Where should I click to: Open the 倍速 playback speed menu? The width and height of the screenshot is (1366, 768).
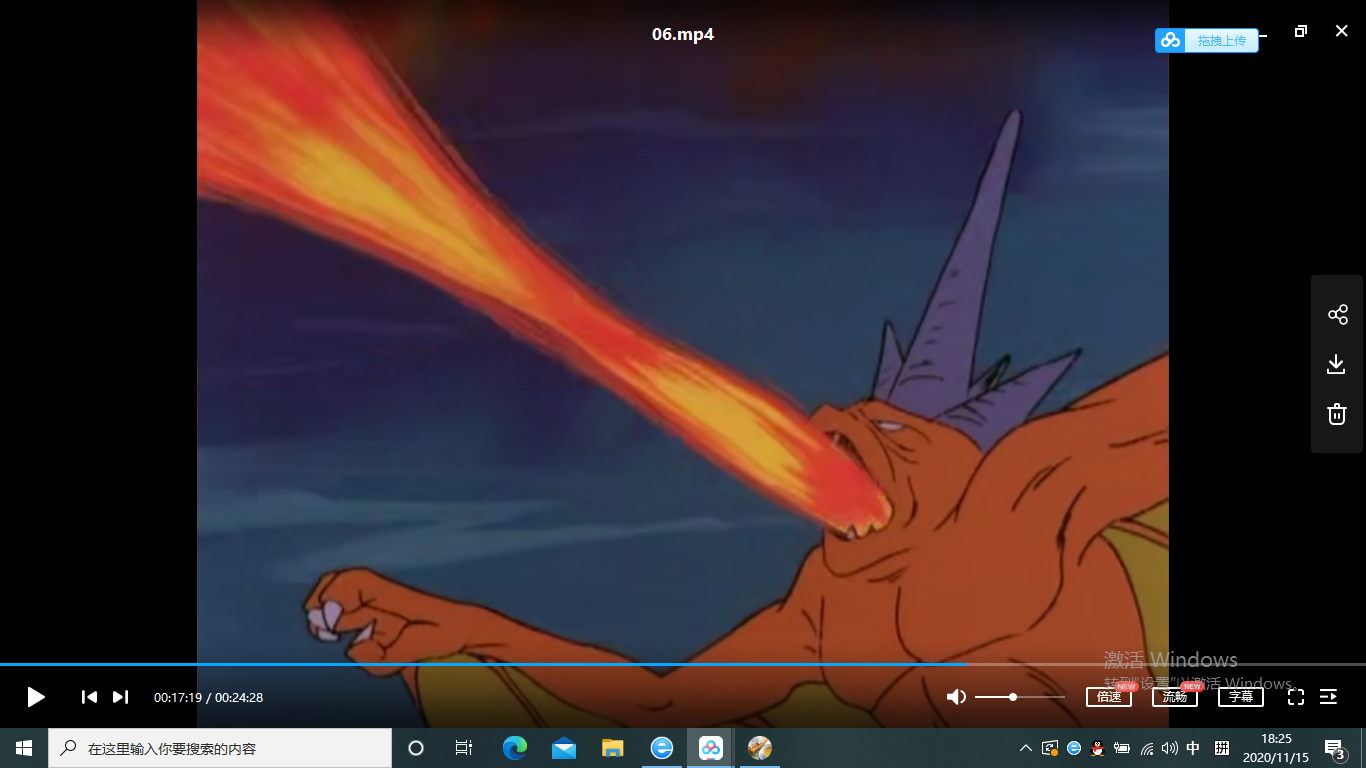tap(1109, 697)
